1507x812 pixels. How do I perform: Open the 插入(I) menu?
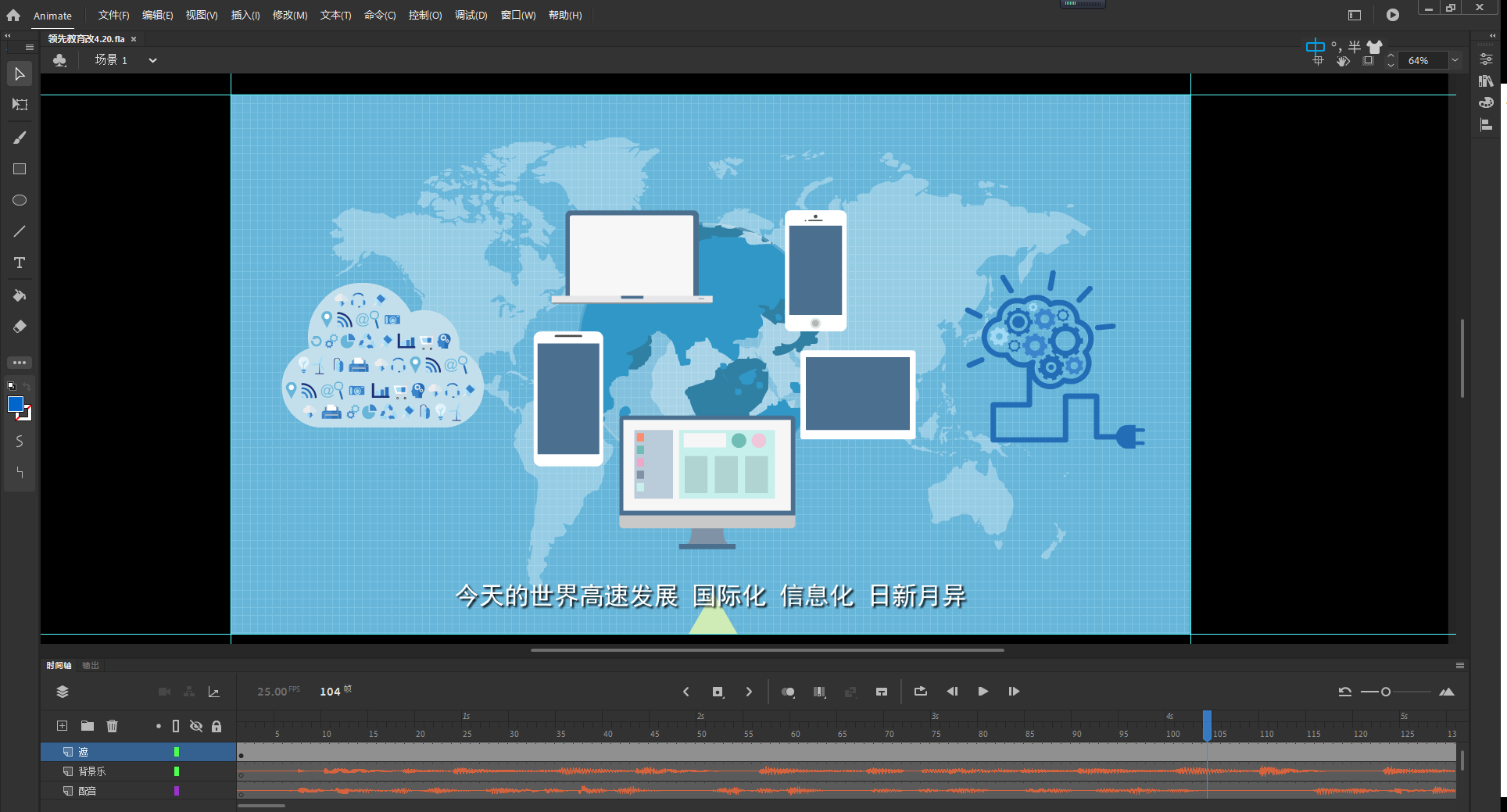point(245,16)
